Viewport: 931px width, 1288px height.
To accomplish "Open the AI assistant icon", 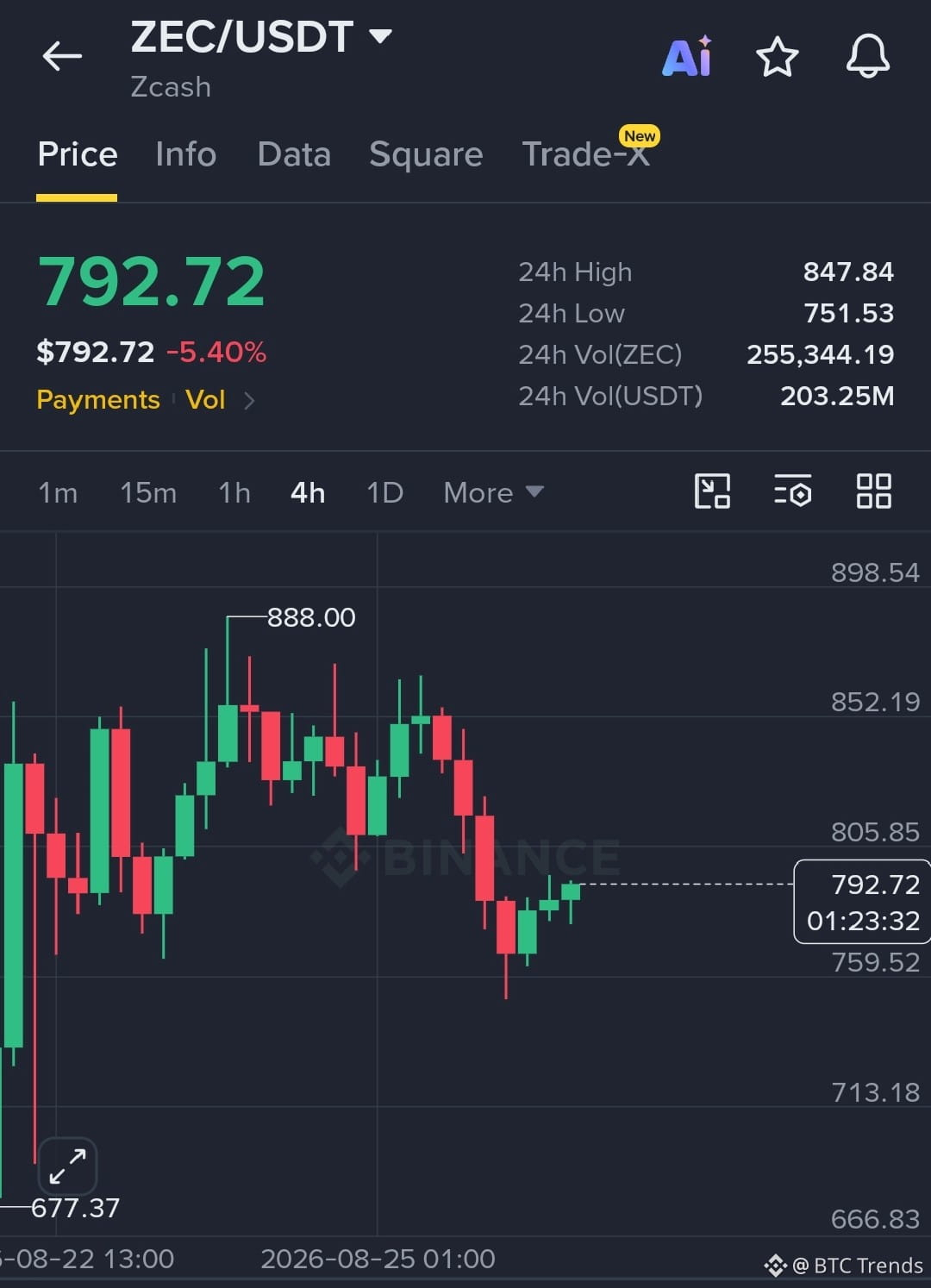I will click(687, 57).
